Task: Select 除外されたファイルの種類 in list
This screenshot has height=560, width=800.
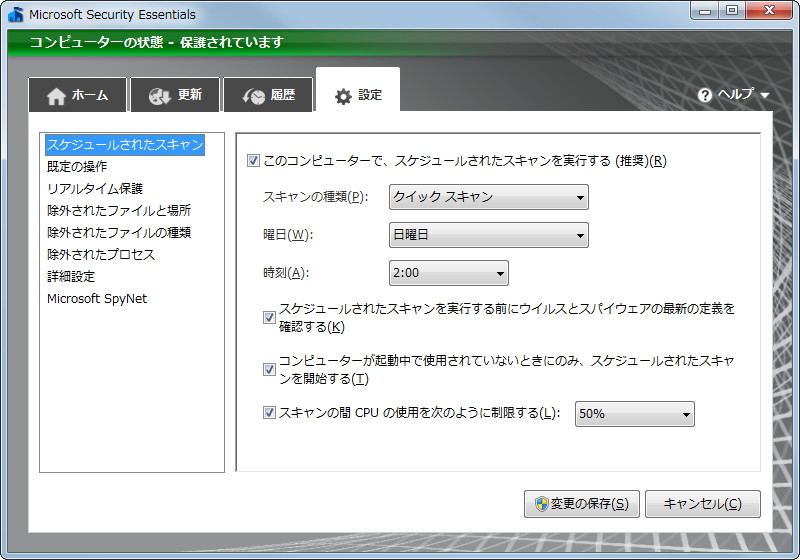Action: [x=119, y=233]
